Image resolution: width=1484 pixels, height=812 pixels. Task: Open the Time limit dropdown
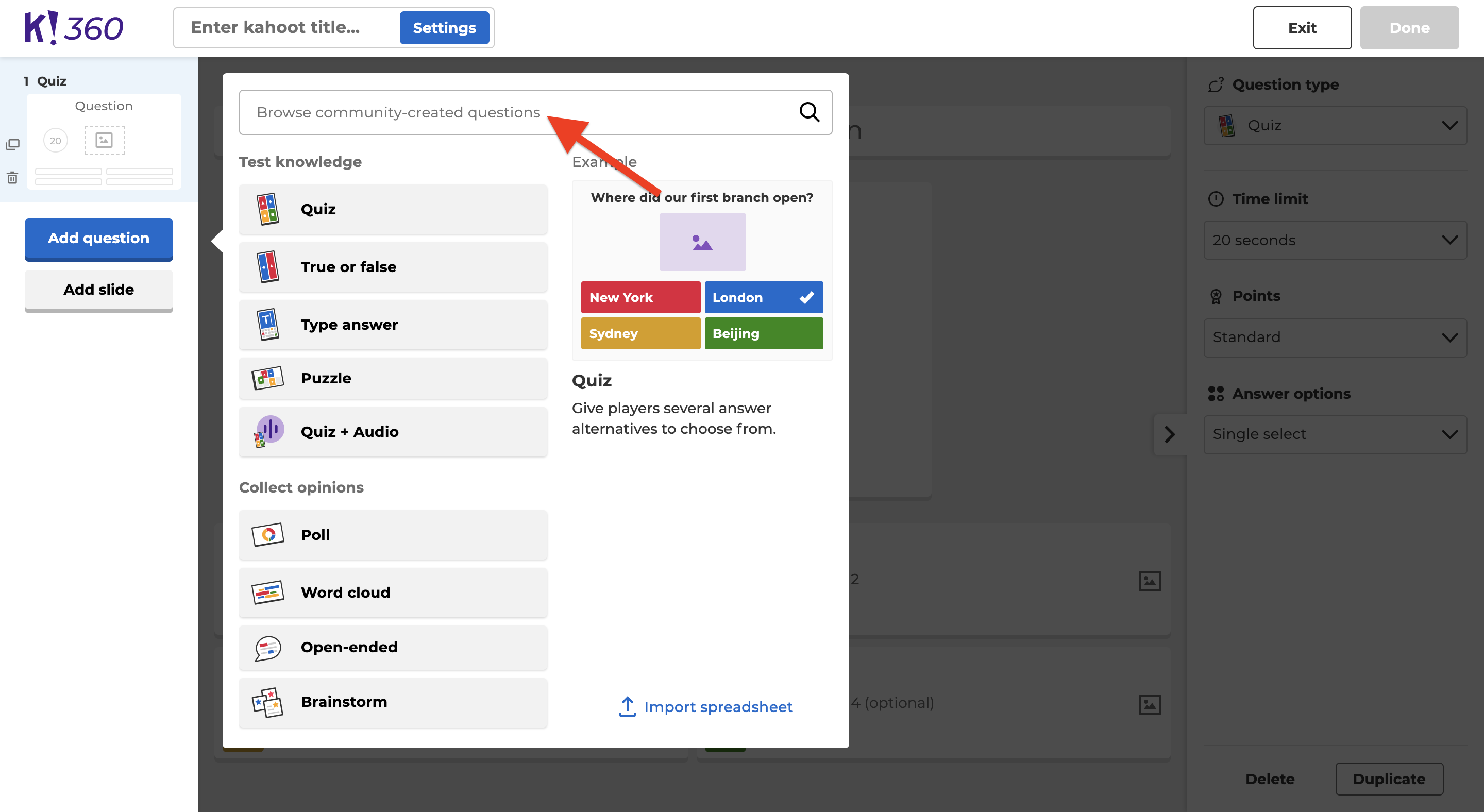(1335, 240)
